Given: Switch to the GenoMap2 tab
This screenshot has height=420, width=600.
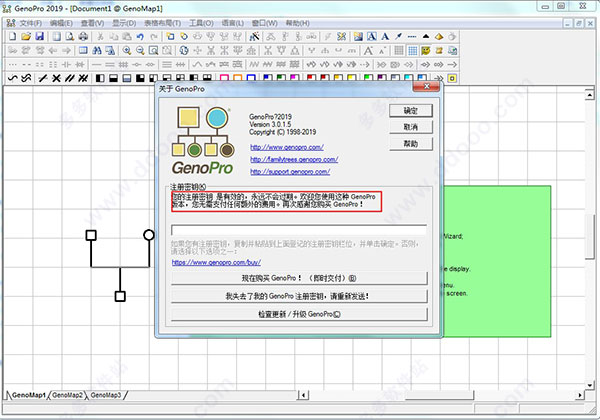Looking at the screenshot, I should coord(67,395).
